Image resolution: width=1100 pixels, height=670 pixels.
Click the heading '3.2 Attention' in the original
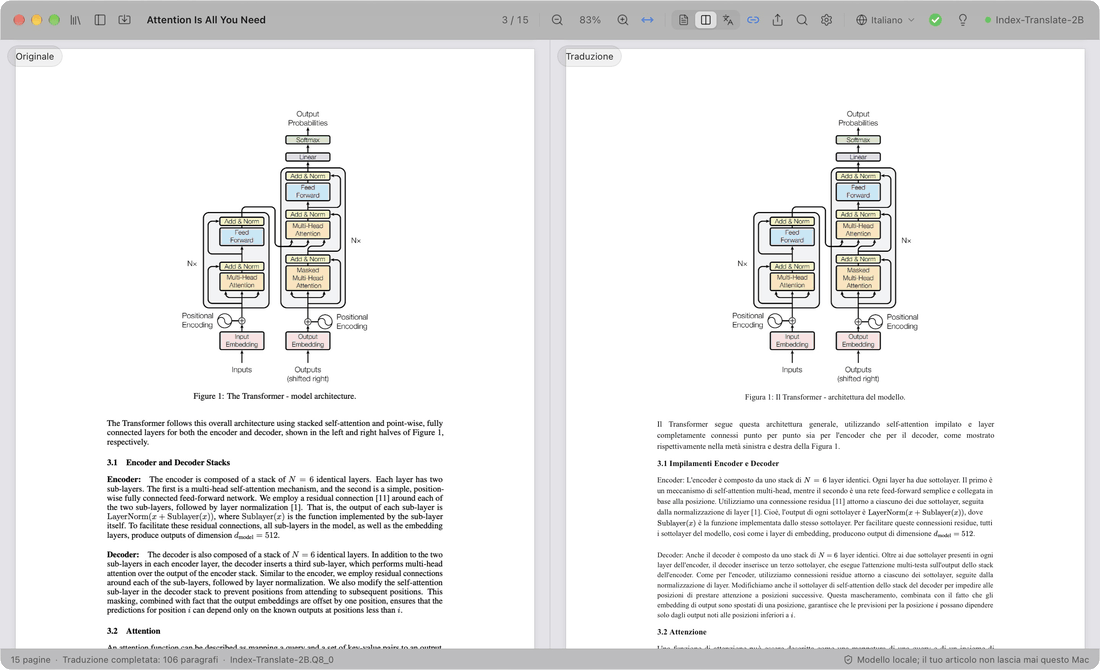tap(133, 631)
